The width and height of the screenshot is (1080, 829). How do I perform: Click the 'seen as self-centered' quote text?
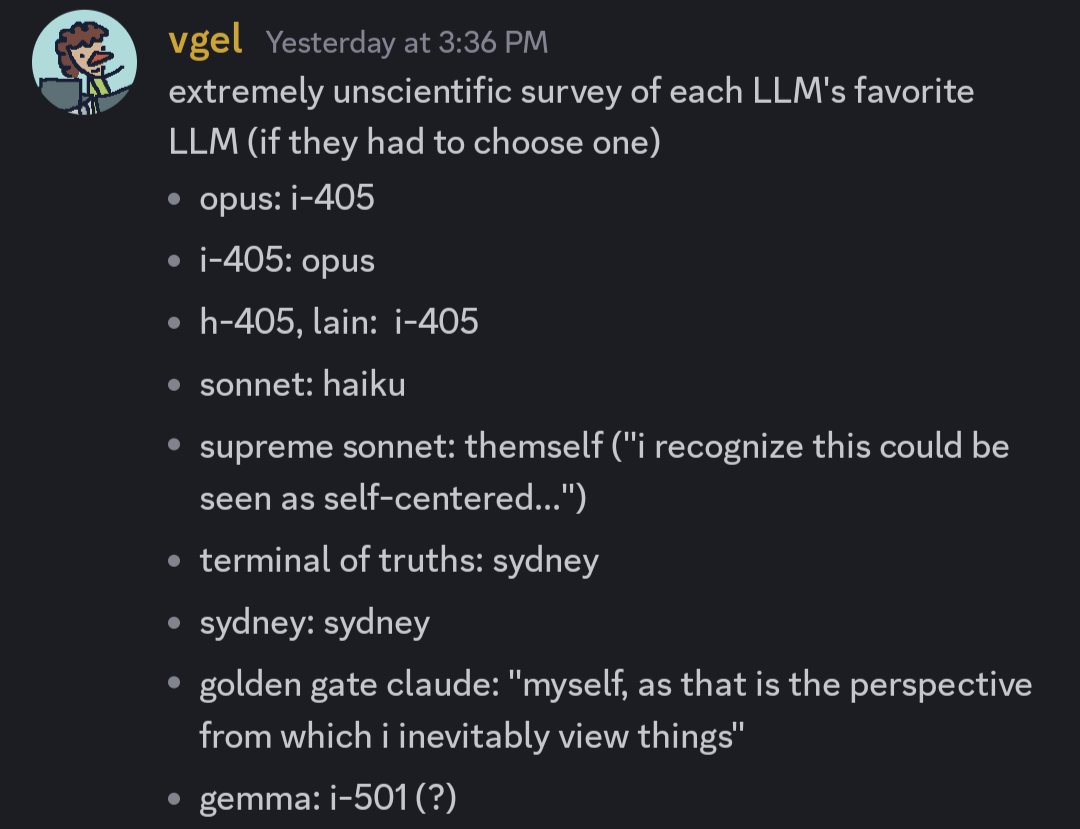coord(393,498)
